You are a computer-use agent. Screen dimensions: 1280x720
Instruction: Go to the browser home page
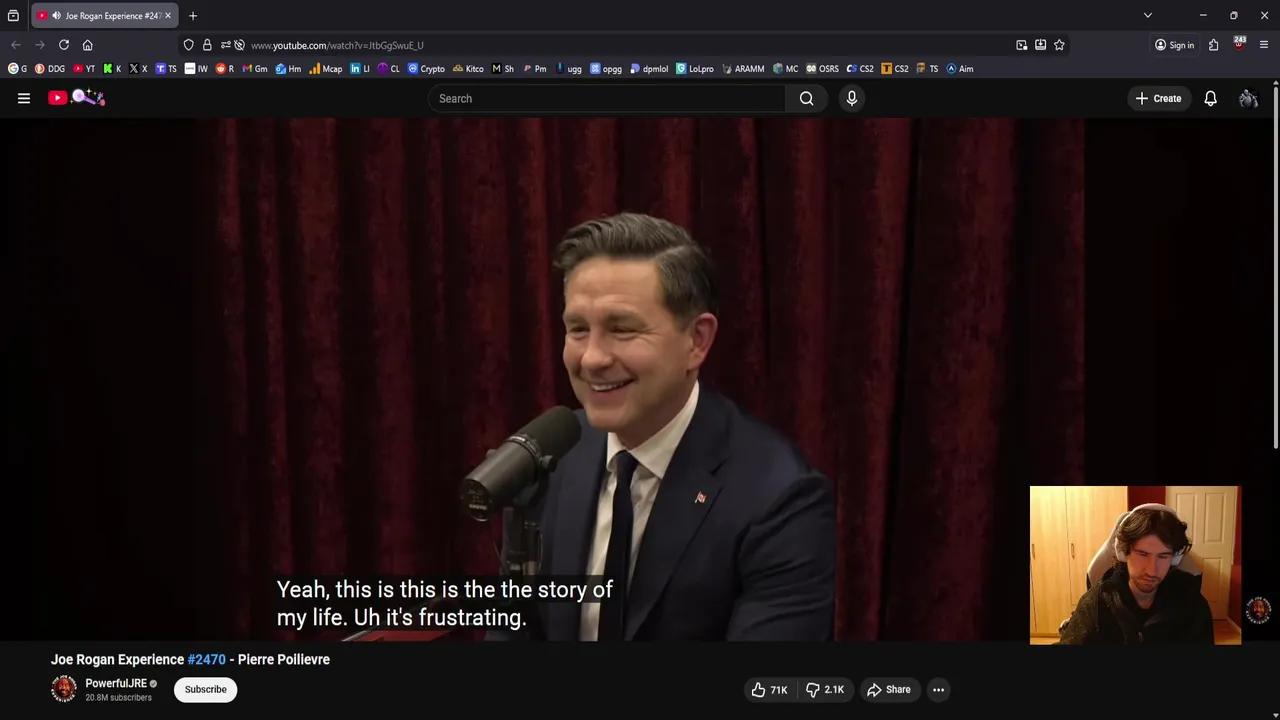pos(88,45)
